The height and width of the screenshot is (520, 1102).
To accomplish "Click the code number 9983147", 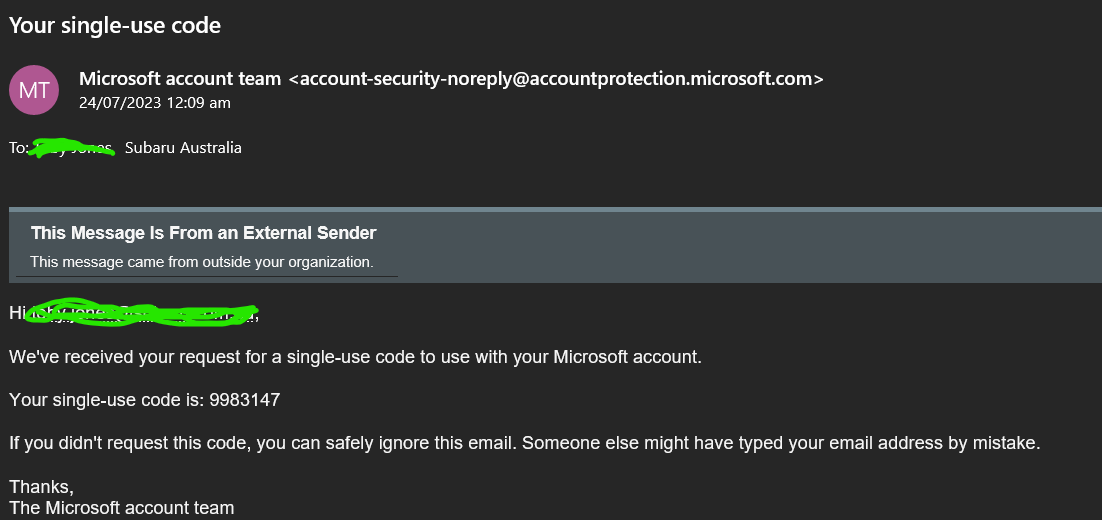I will (244, 400).
